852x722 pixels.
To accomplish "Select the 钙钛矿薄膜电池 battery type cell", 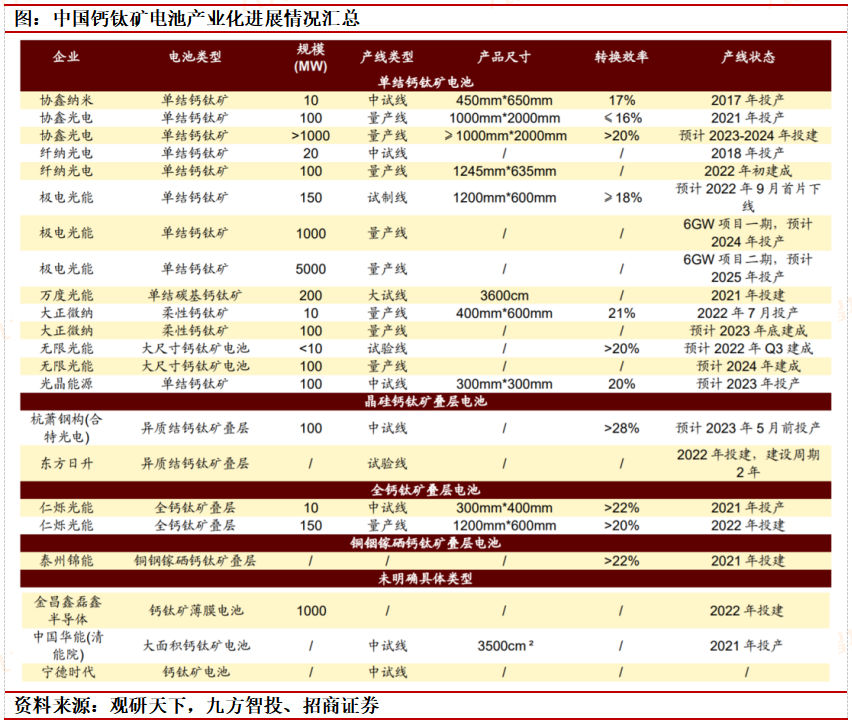I will point(196,611).
